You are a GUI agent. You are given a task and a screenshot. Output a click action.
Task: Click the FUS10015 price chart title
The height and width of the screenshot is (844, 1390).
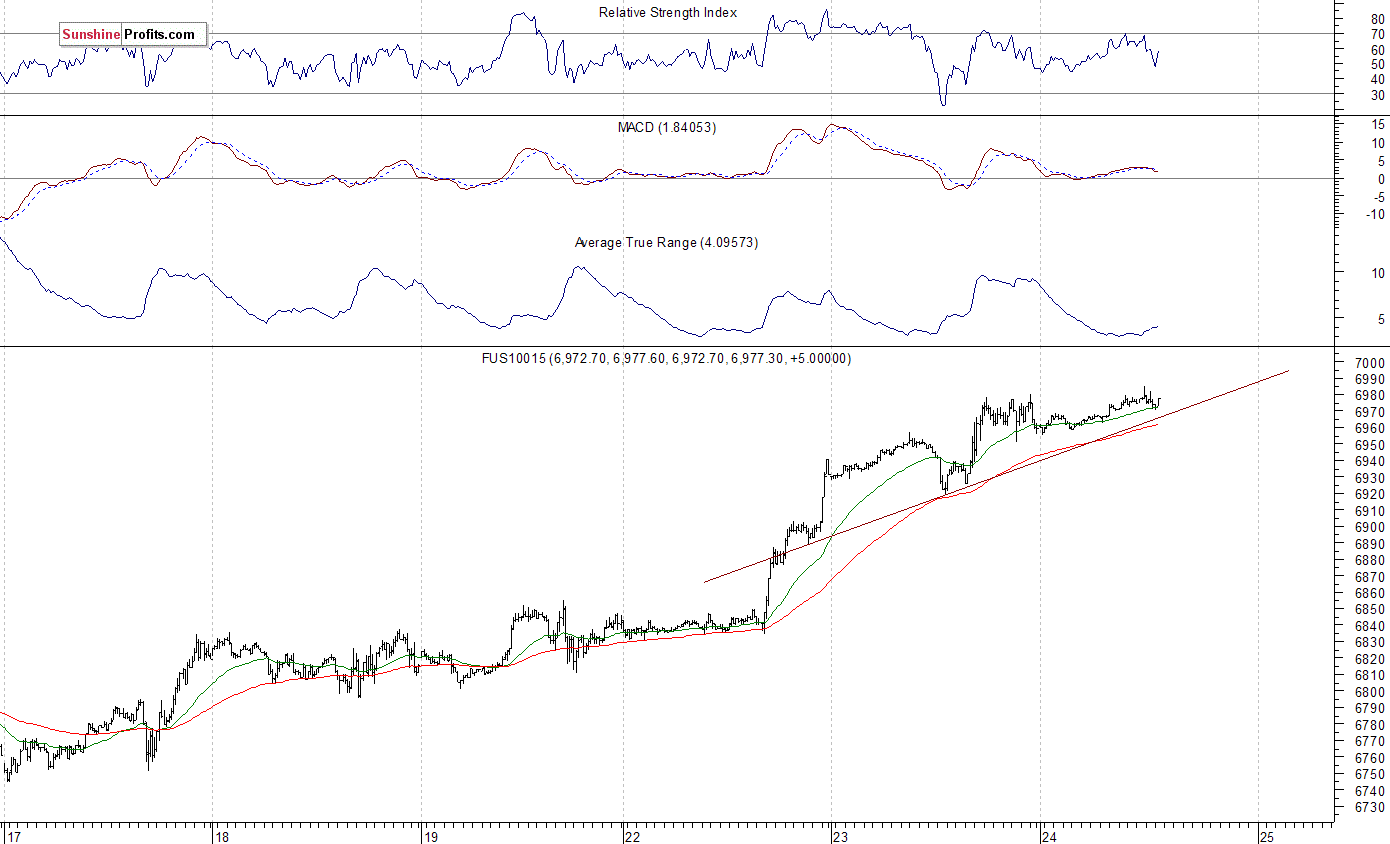tap(668, 358)
